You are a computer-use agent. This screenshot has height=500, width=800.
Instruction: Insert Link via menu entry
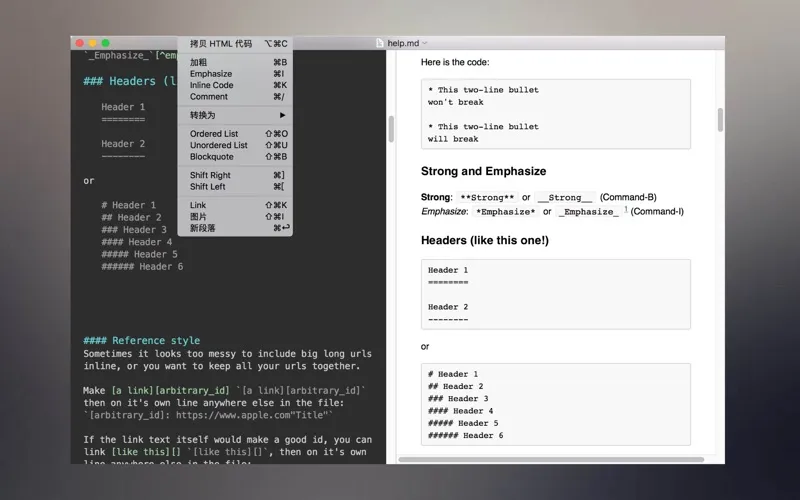pyautogui.click(x=235, y=205)
